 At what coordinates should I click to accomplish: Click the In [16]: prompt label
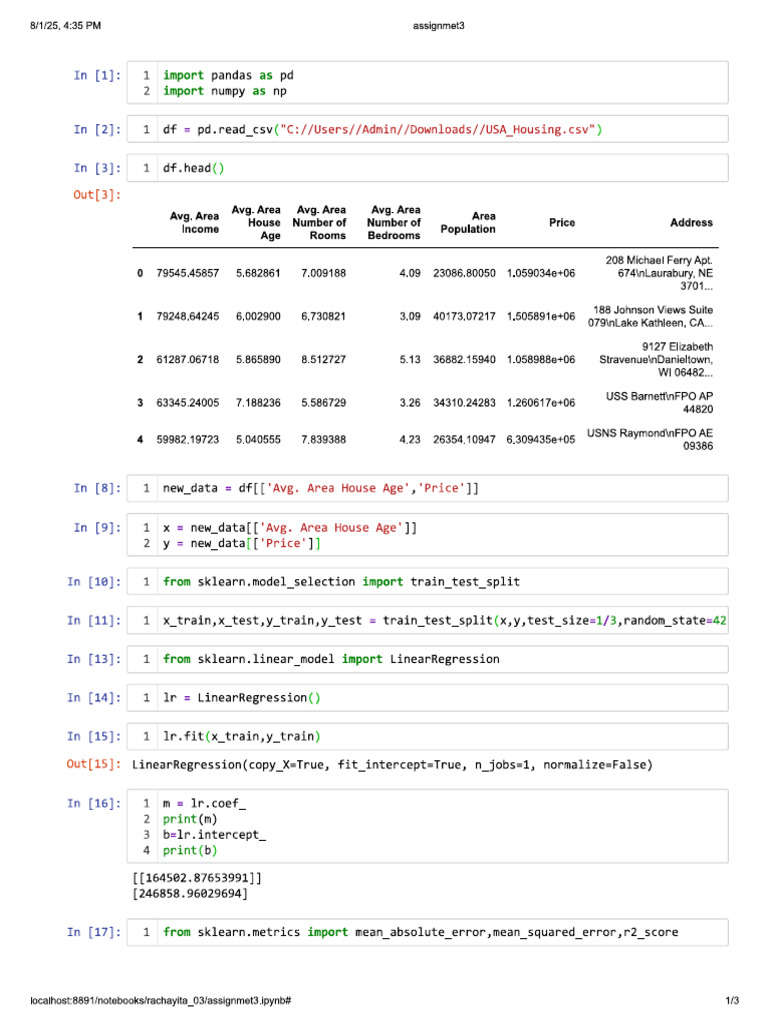tap(94, 803)
